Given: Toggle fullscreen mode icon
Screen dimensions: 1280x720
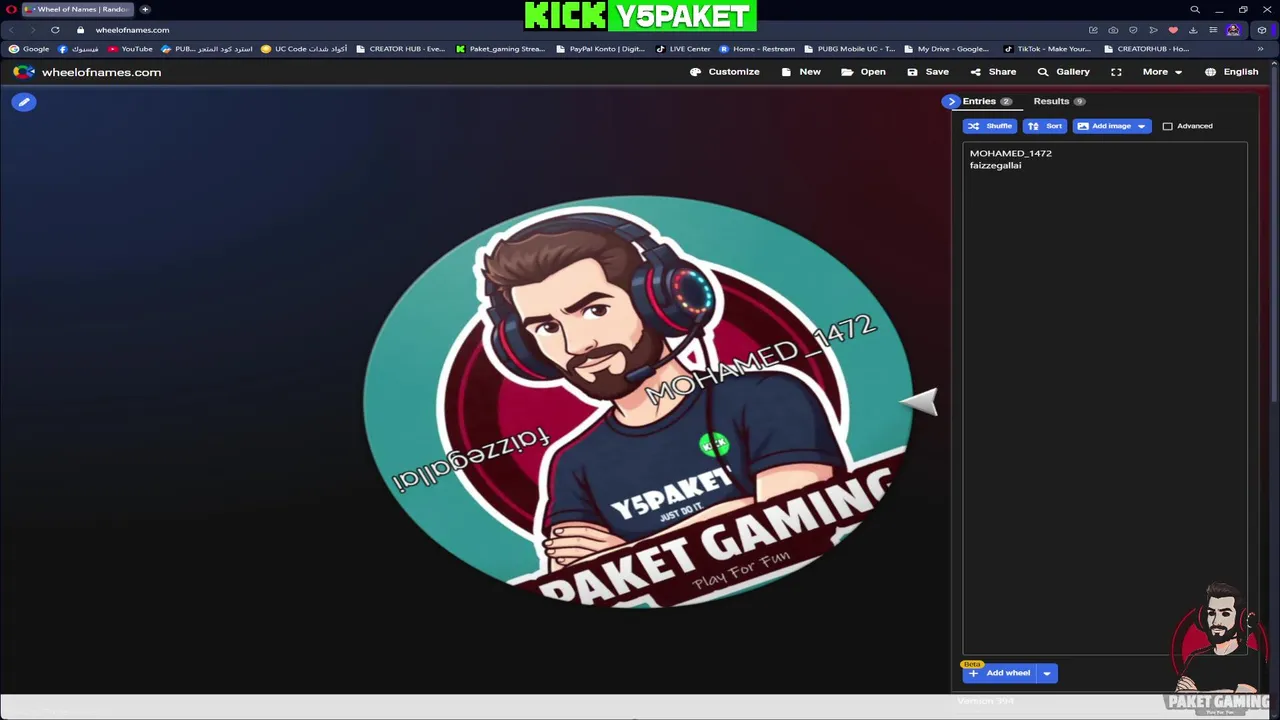Looking at the screenshot, I should tap(1116, 72).
